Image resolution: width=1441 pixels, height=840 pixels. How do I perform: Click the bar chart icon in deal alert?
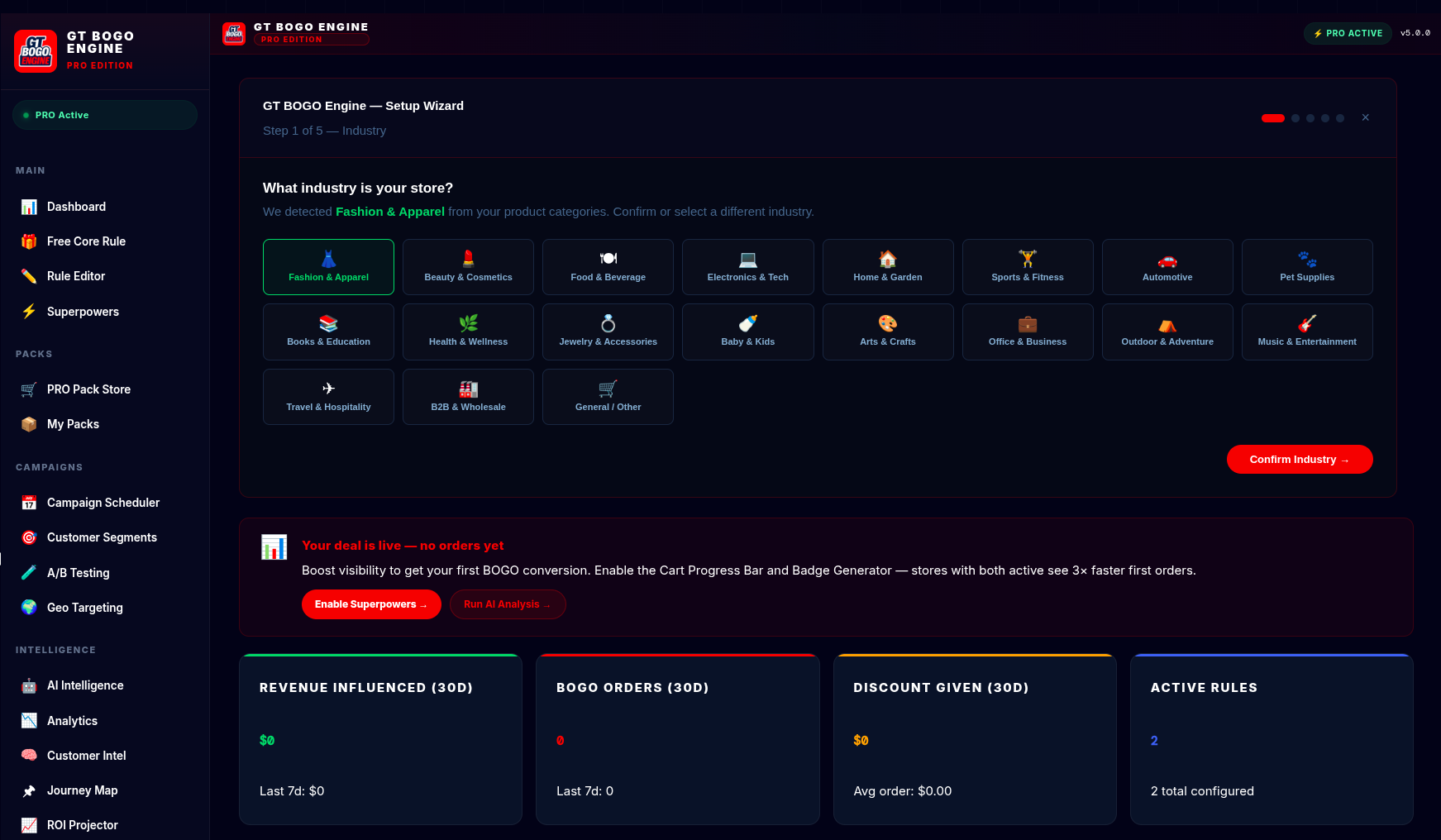[x=274, y=546]
